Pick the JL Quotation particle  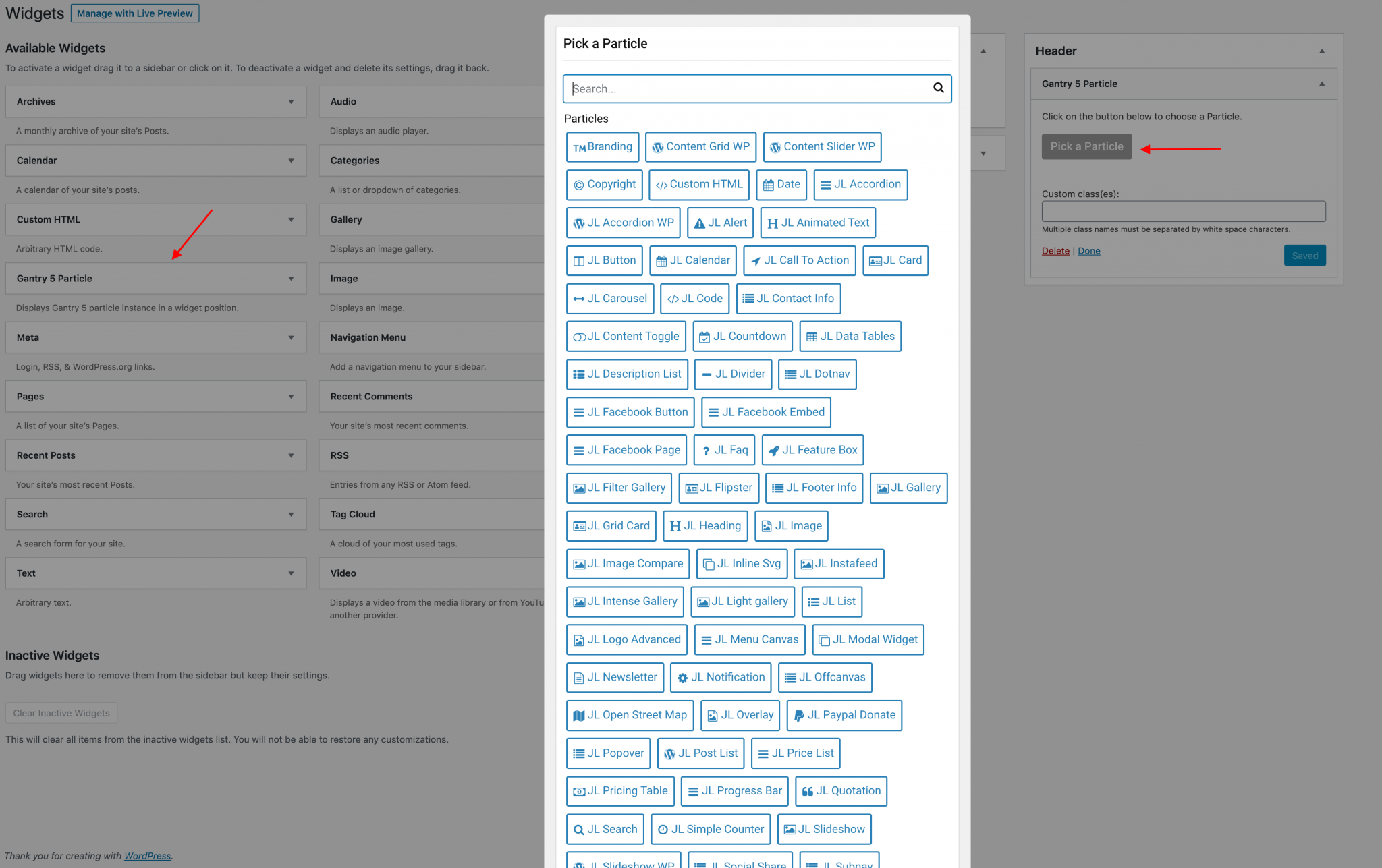pyautogui.click(x=840, y=790)
